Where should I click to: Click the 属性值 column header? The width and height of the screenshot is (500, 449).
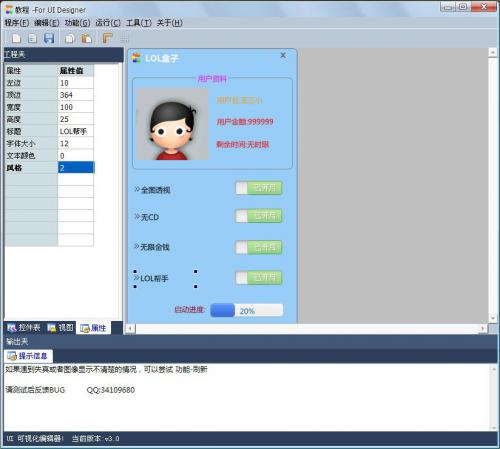(x=76, y=71)
